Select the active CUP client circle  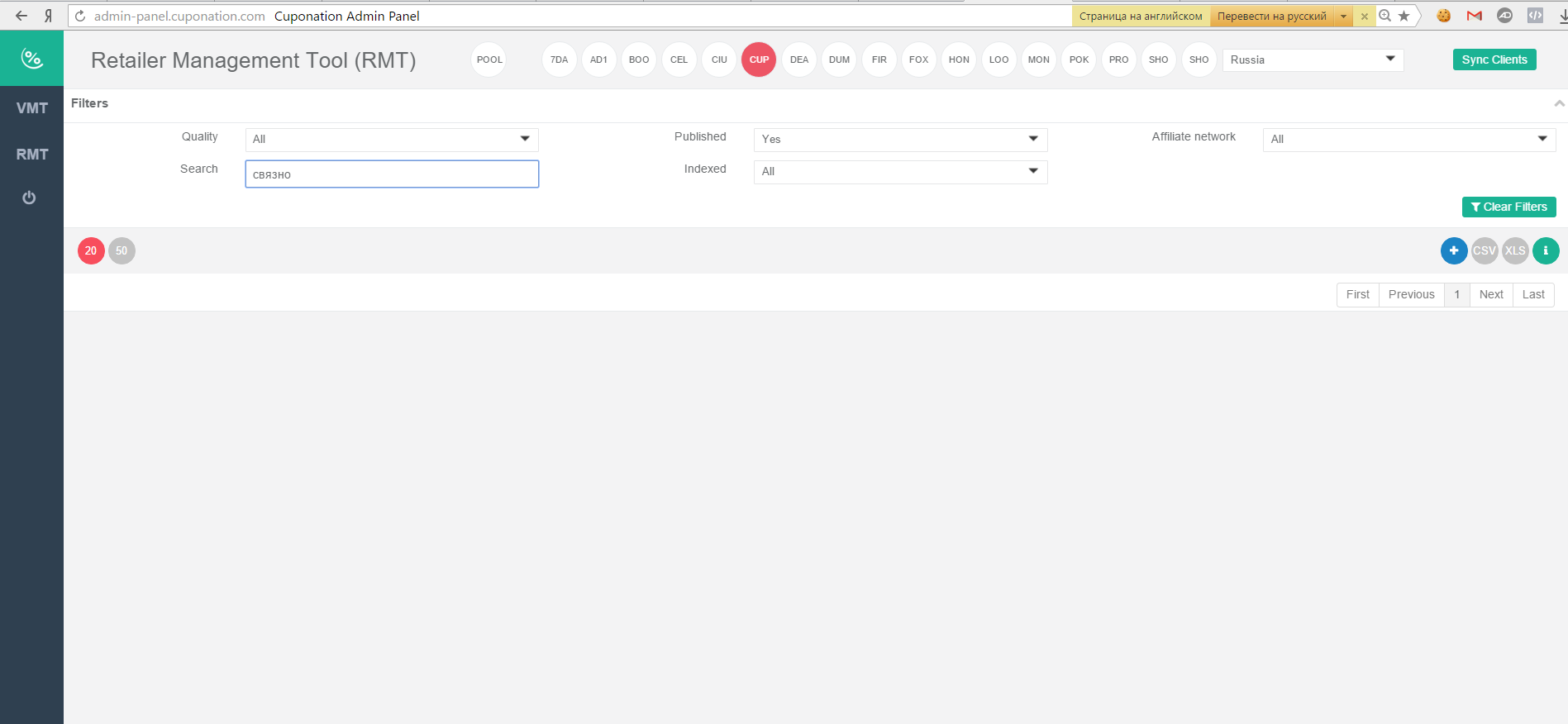(759, 60)
